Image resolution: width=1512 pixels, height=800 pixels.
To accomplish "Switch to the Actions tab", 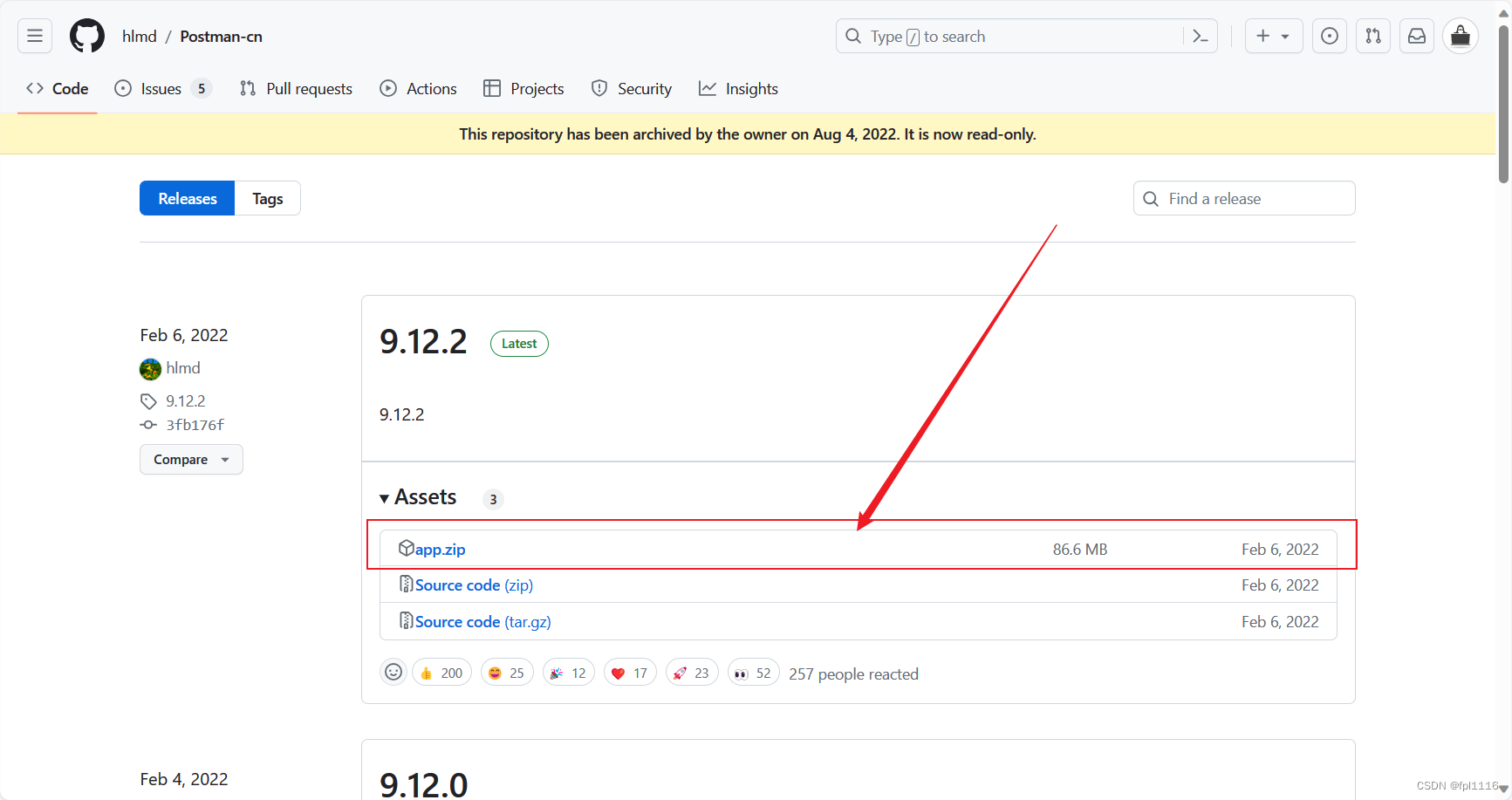I will point(419,88).
